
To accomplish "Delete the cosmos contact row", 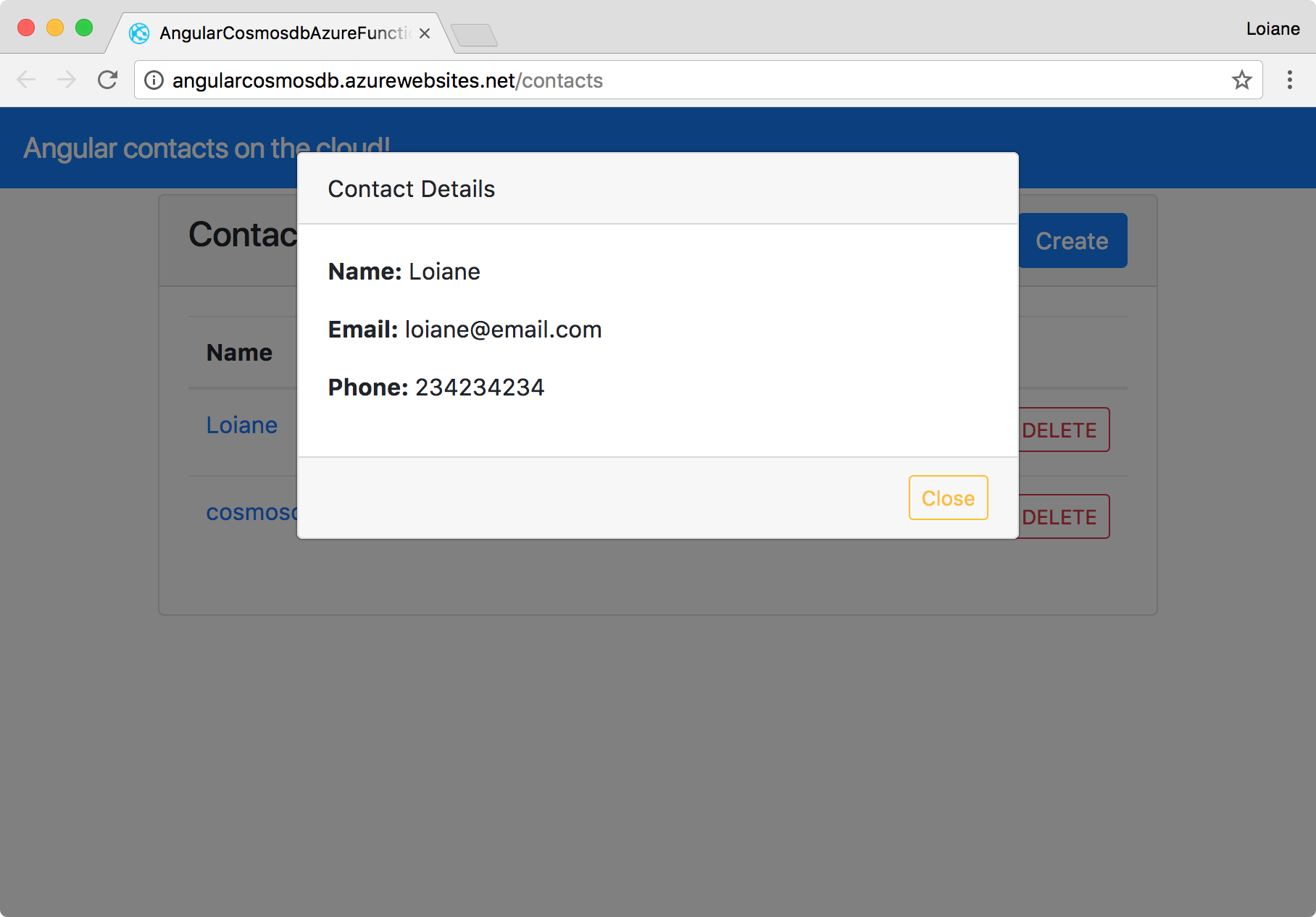I will coord(1059,516).
